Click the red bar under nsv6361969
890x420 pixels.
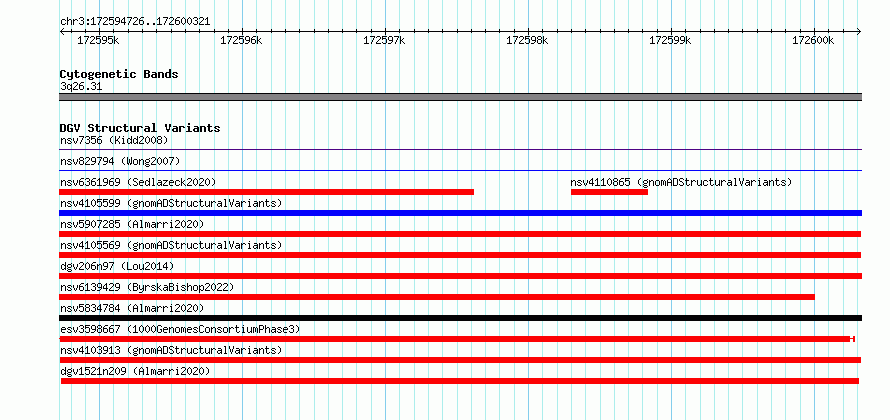(x=266, y=192)
